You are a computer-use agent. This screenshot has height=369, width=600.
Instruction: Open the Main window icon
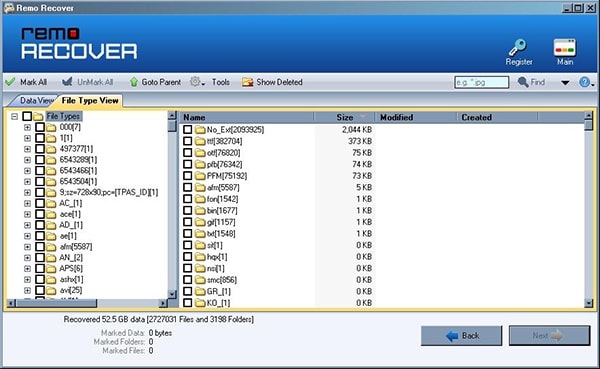click(x=565, y=48)
